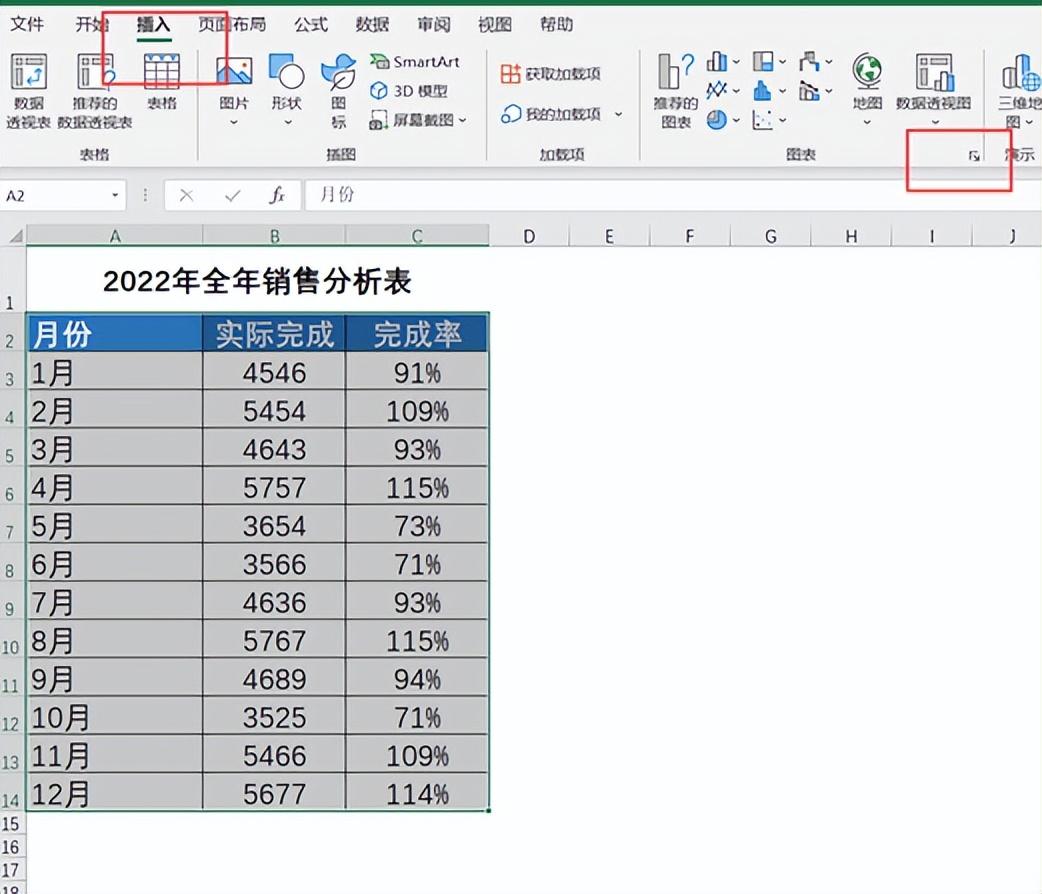Cancel formula entry with X
Image resolution: width=1042 pixels, height=894 pixels.
187,195
